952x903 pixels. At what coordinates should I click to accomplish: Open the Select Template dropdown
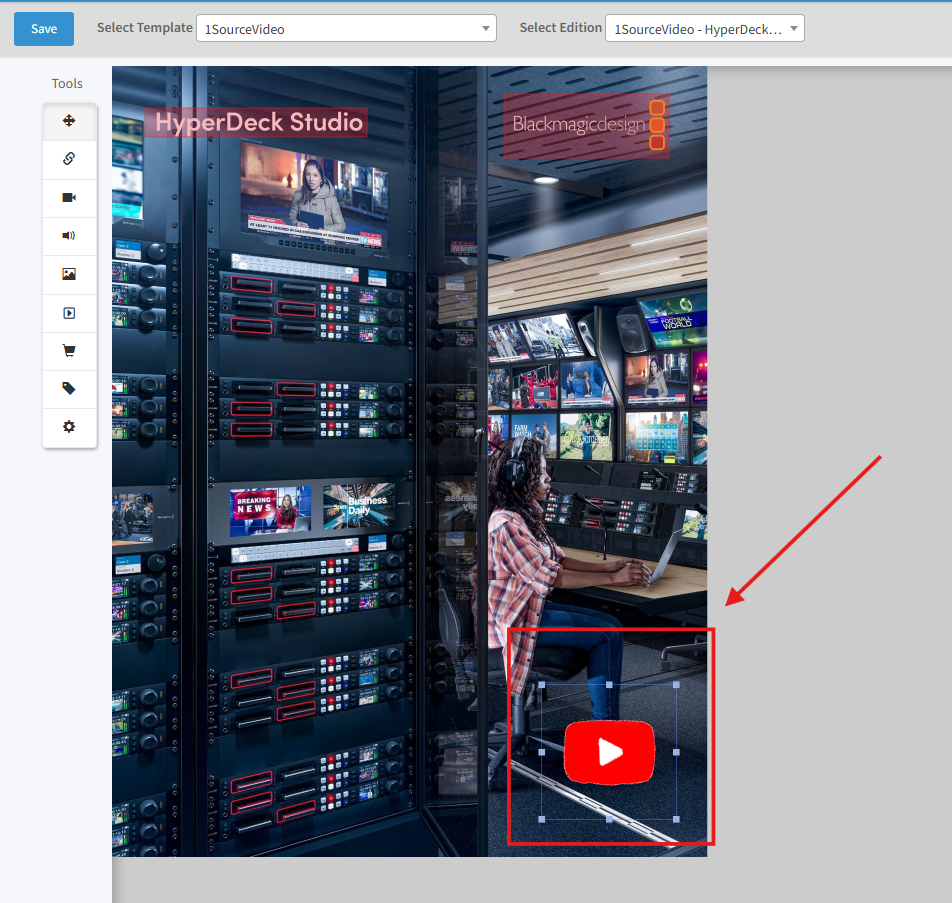346,29
